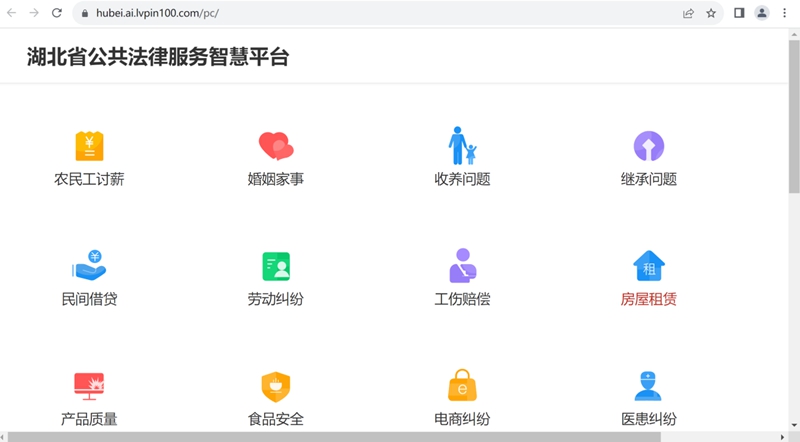Open the 电商纠纷 shopping bag icon
The image size is (800, 442).
click(462, 385)
